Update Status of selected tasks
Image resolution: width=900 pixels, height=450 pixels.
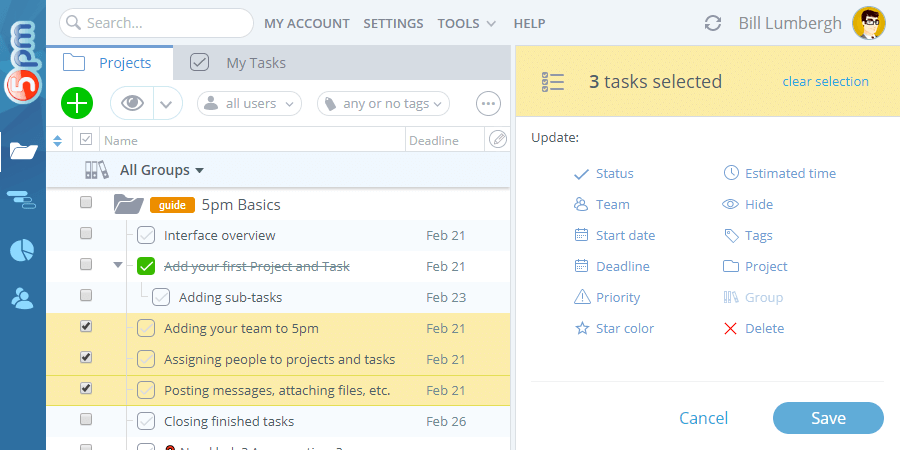[x=604, y=173]
